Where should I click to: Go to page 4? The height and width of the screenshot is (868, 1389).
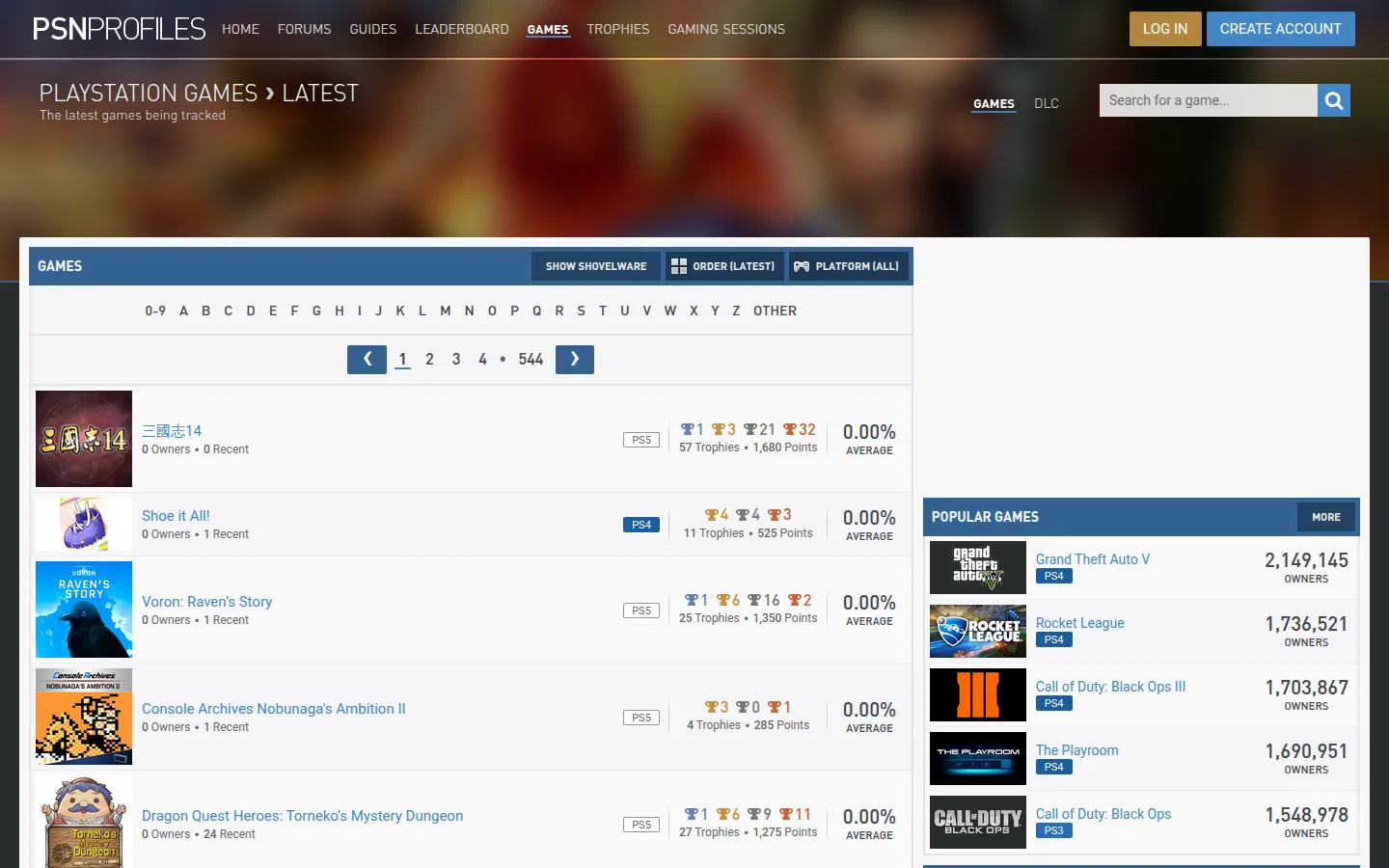[482, 359]
